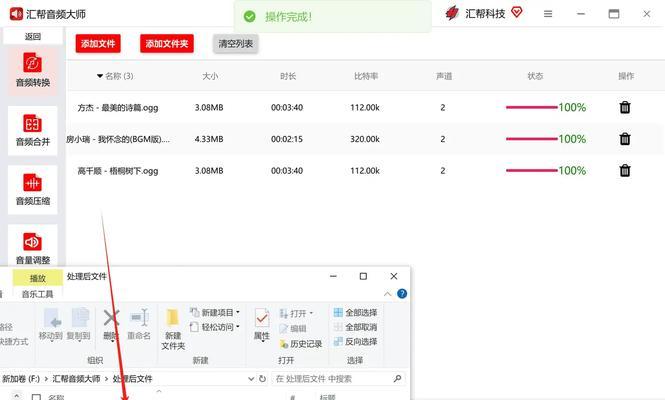This screenshot has height=400, width=665.
Task: Click the 比特率 column header
Action: point(366,76)
